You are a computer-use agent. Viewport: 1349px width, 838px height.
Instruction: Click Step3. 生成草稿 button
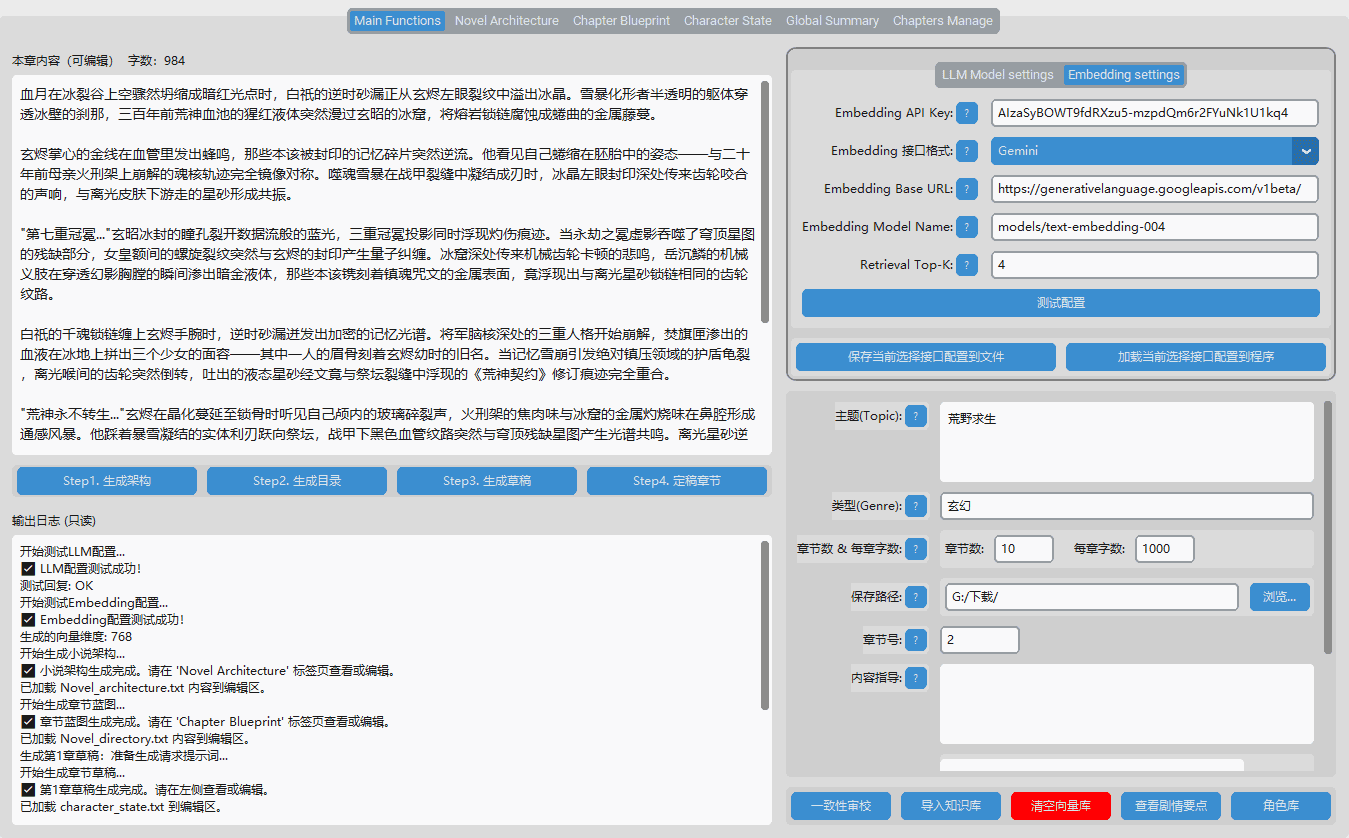pos(486,481)
